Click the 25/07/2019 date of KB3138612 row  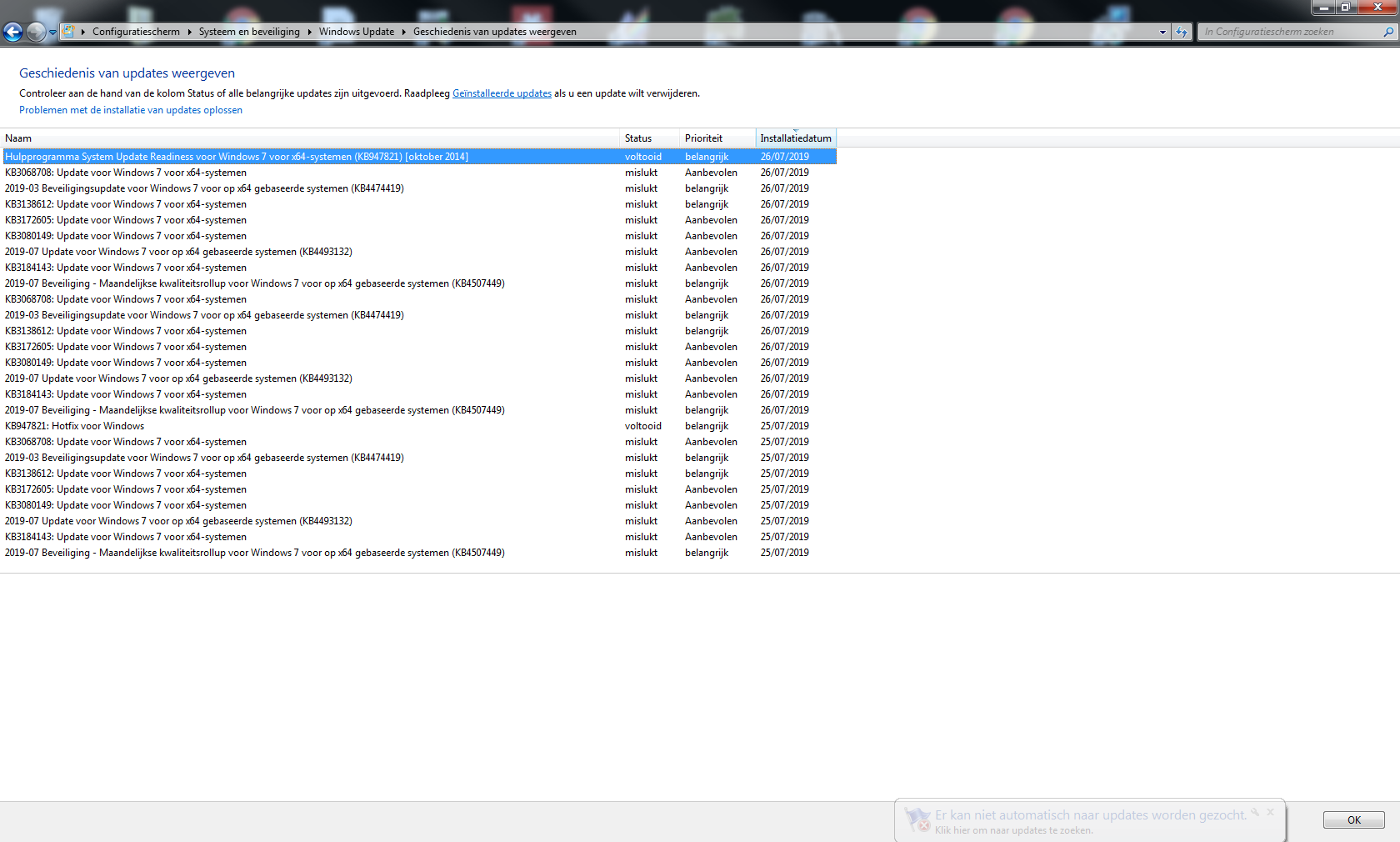(784, 474)
